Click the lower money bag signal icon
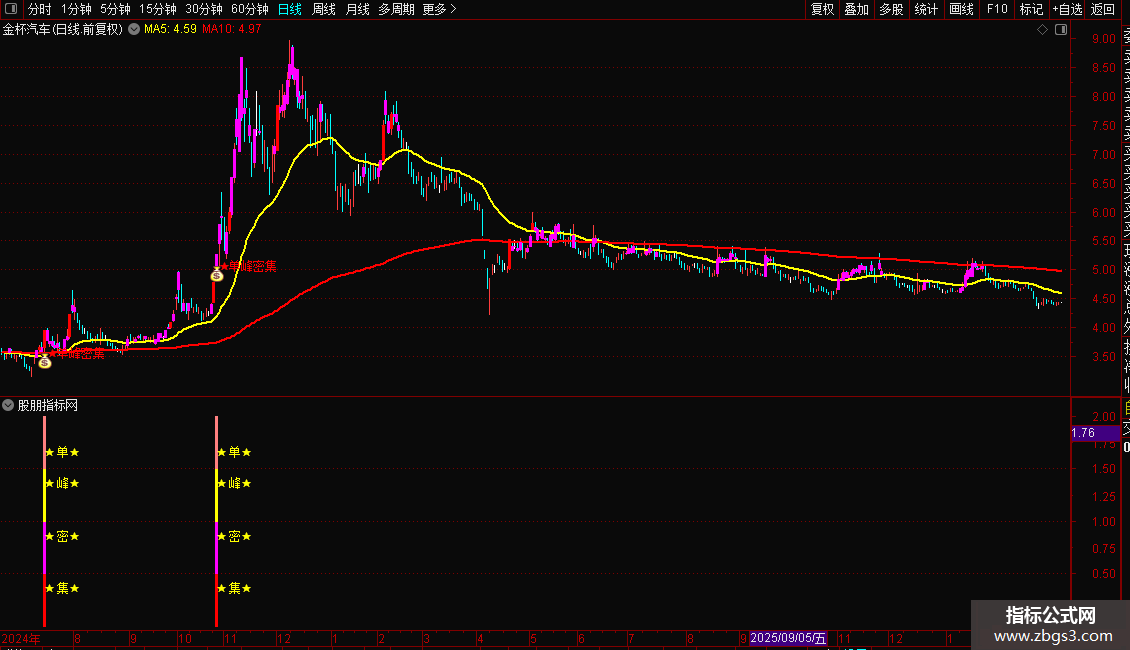 tap(45, 362)
